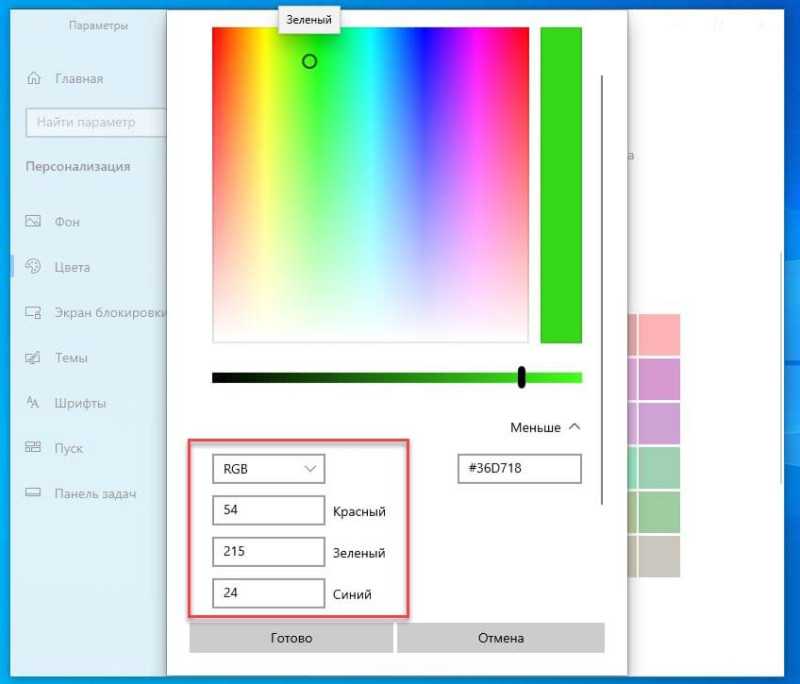Click the Красный value field 54
Image resolution: width=800 pixels, height=684 pixels.
tap(268, 510)
